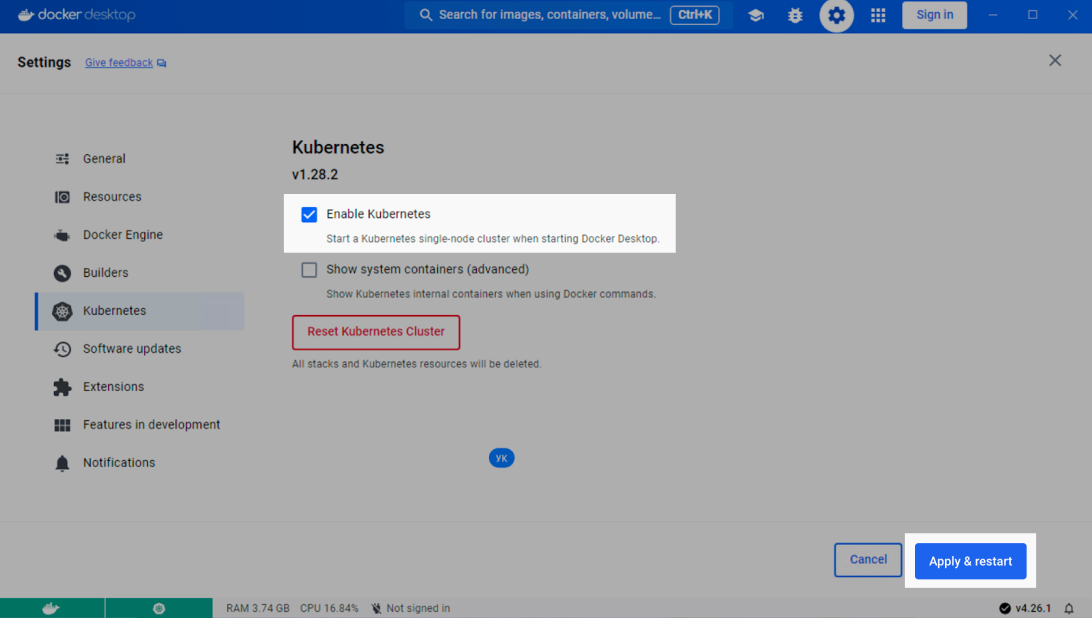Click the search images and containers field
Image resolution: width=1092 pixels, height=618 pixels.
tap(549, 15)
